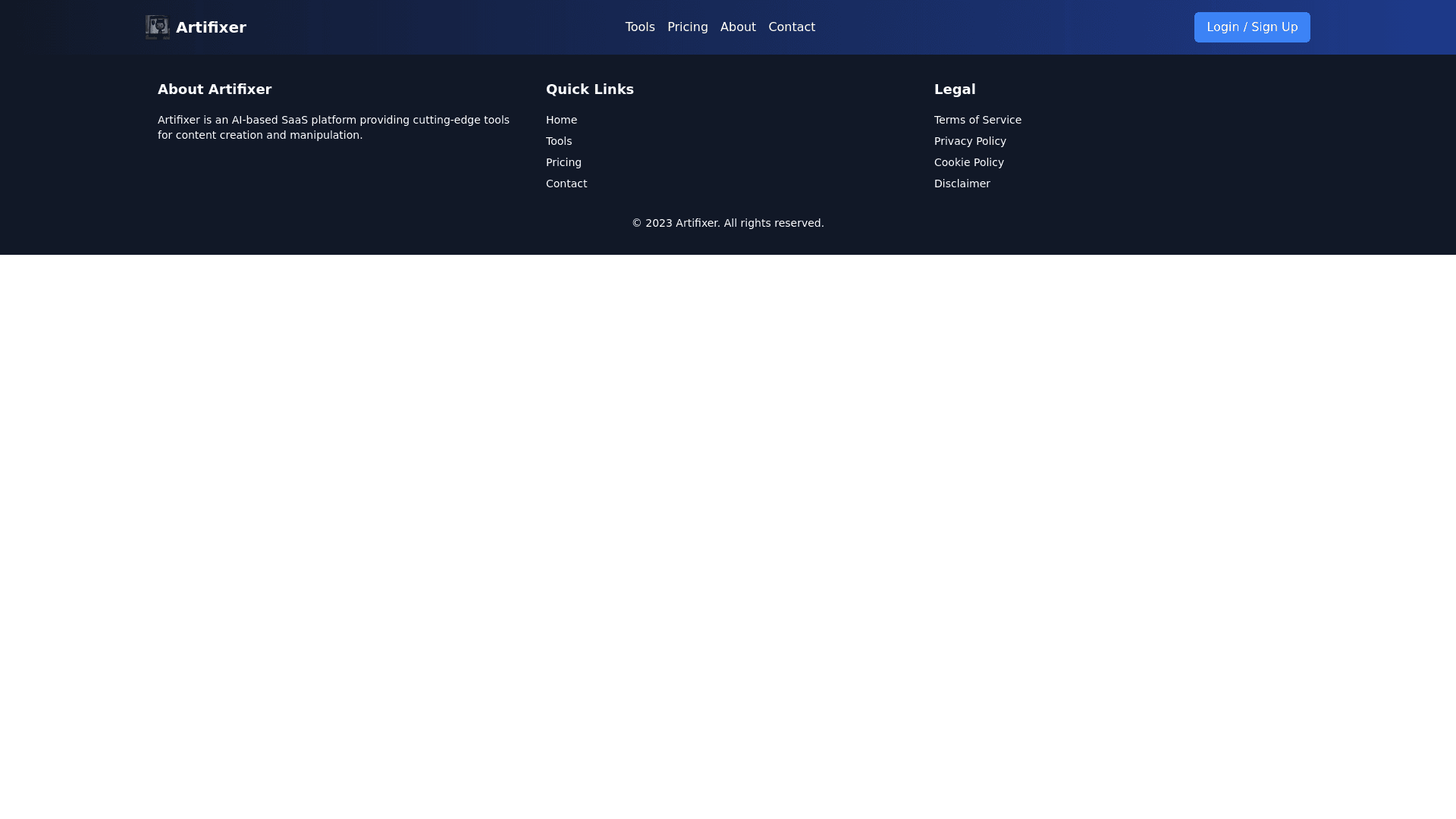Read the Disclaimer legal link
1456x819 pixels.
point(962,184)
